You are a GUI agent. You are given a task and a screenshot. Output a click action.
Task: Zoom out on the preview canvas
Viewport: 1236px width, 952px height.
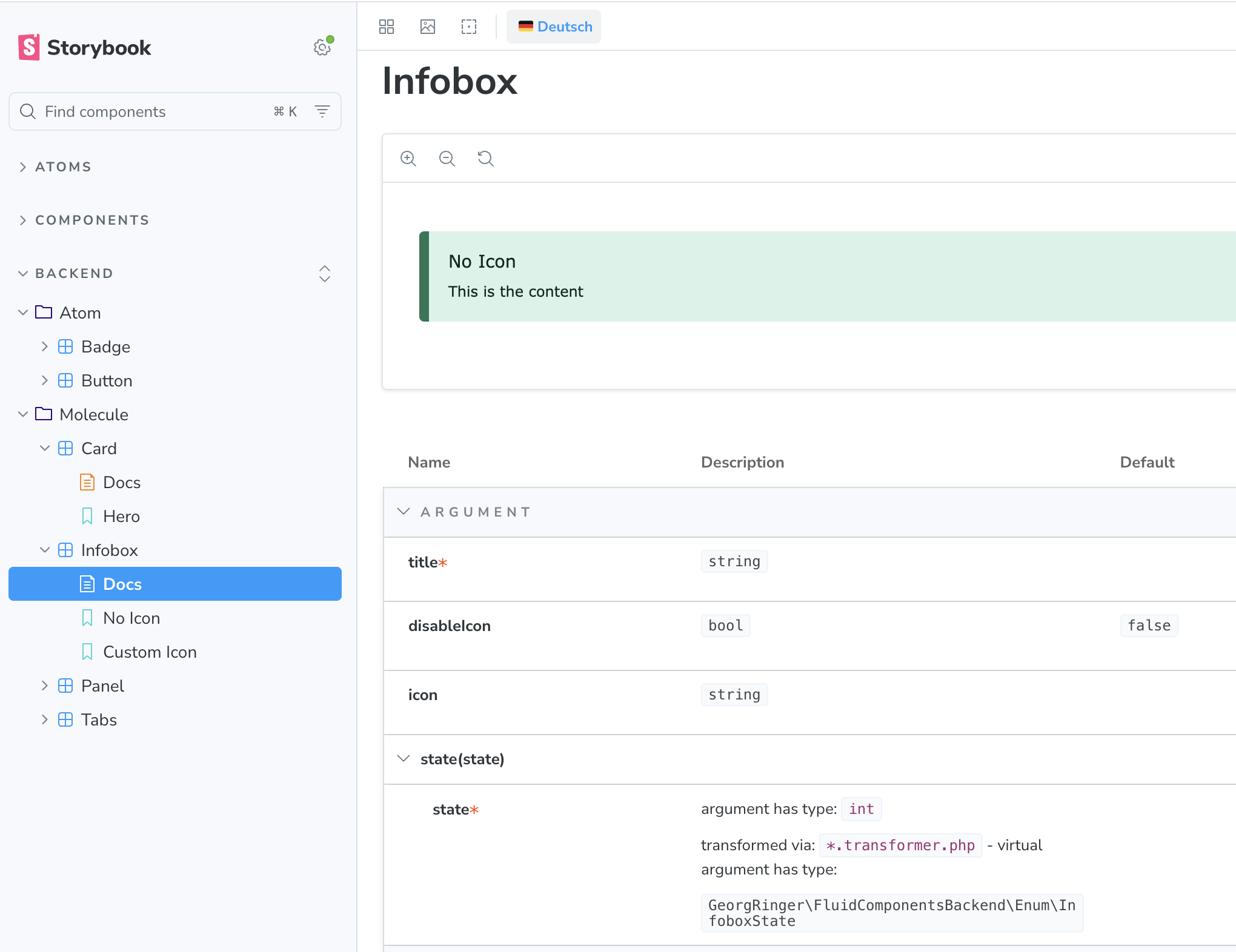pyautogui.click(x=447, y=159)
